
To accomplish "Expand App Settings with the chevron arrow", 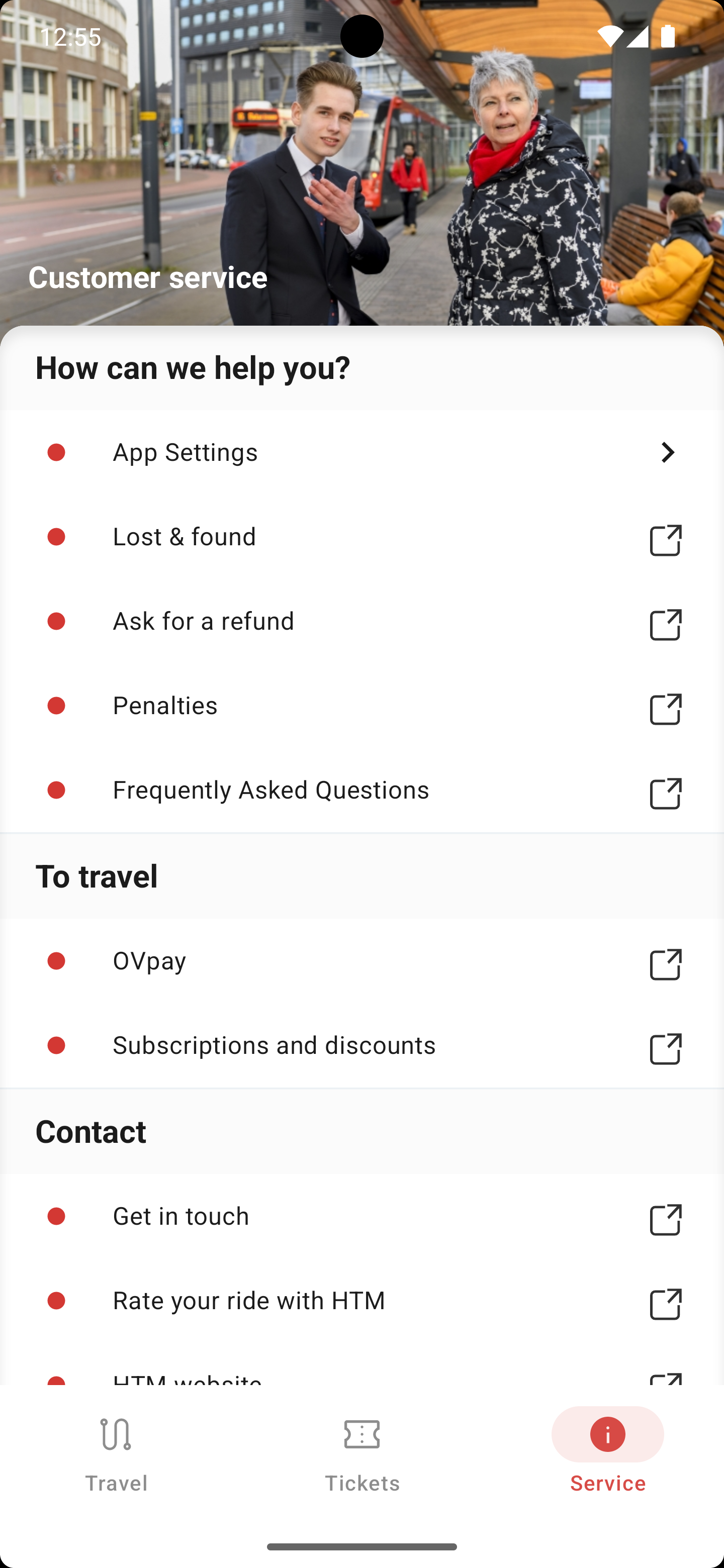I will tap(667, 452).
